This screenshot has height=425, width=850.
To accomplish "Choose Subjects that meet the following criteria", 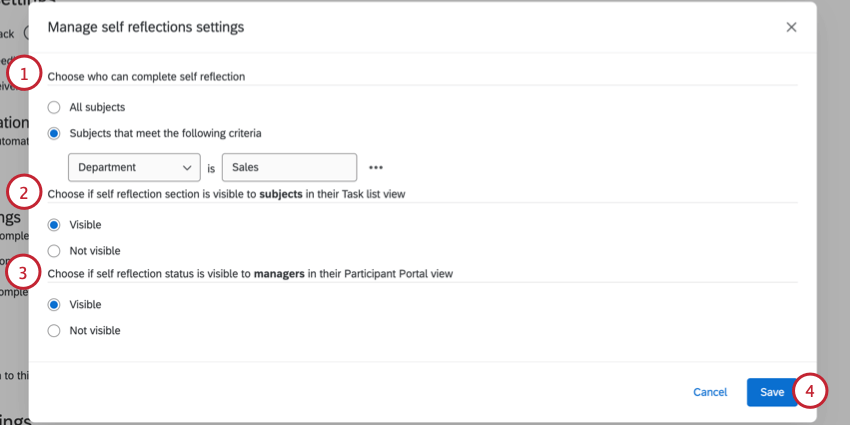I will [x=54, y=132].
